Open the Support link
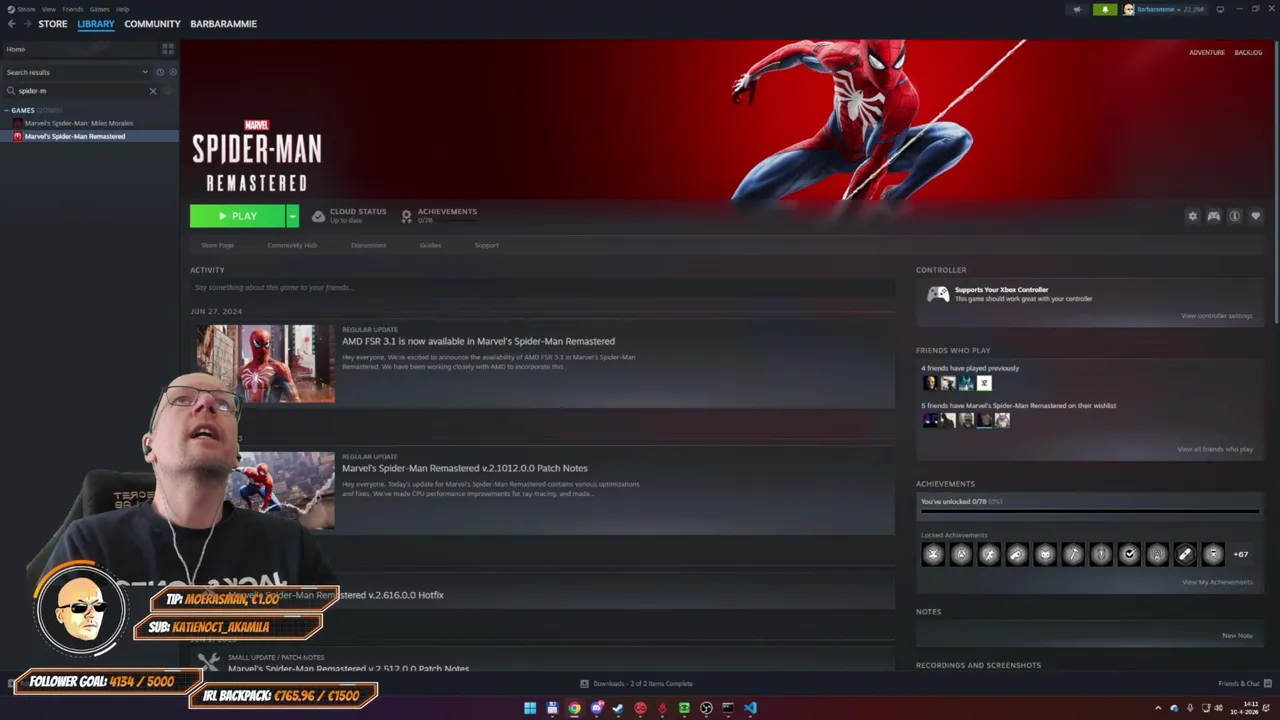 pos(486,245)
